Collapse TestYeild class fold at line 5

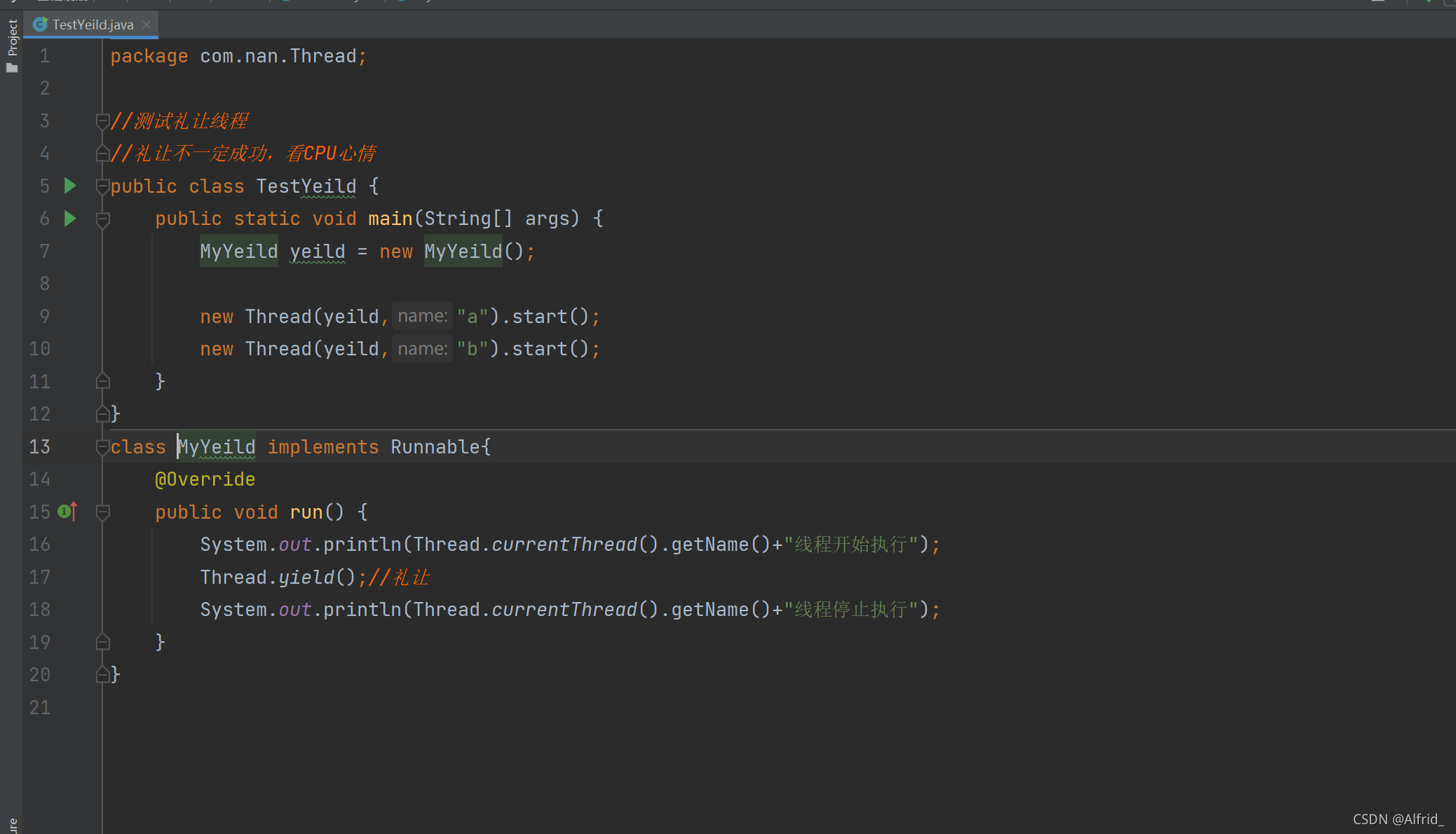(x=102, y=186)
